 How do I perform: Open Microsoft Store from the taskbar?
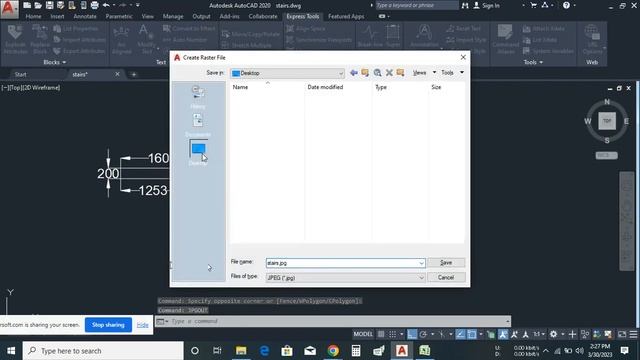[287, 351]
